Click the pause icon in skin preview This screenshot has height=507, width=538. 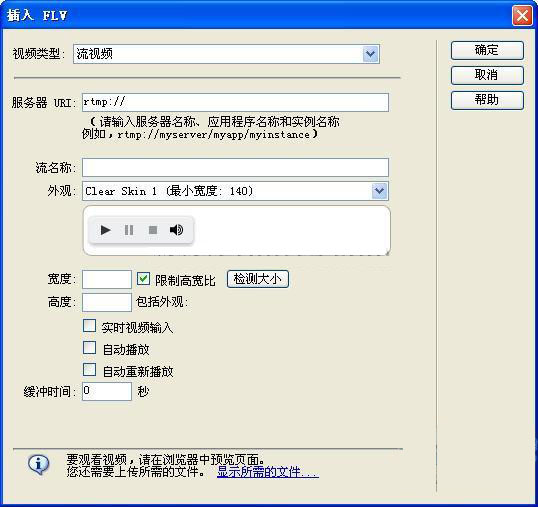[129, 230]
